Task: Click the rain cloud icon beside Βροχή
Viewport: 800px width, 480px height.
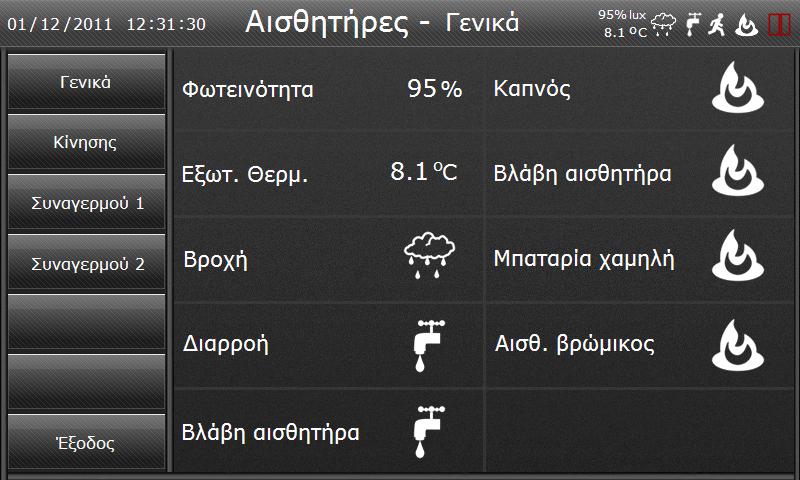Action: point(429,256)
